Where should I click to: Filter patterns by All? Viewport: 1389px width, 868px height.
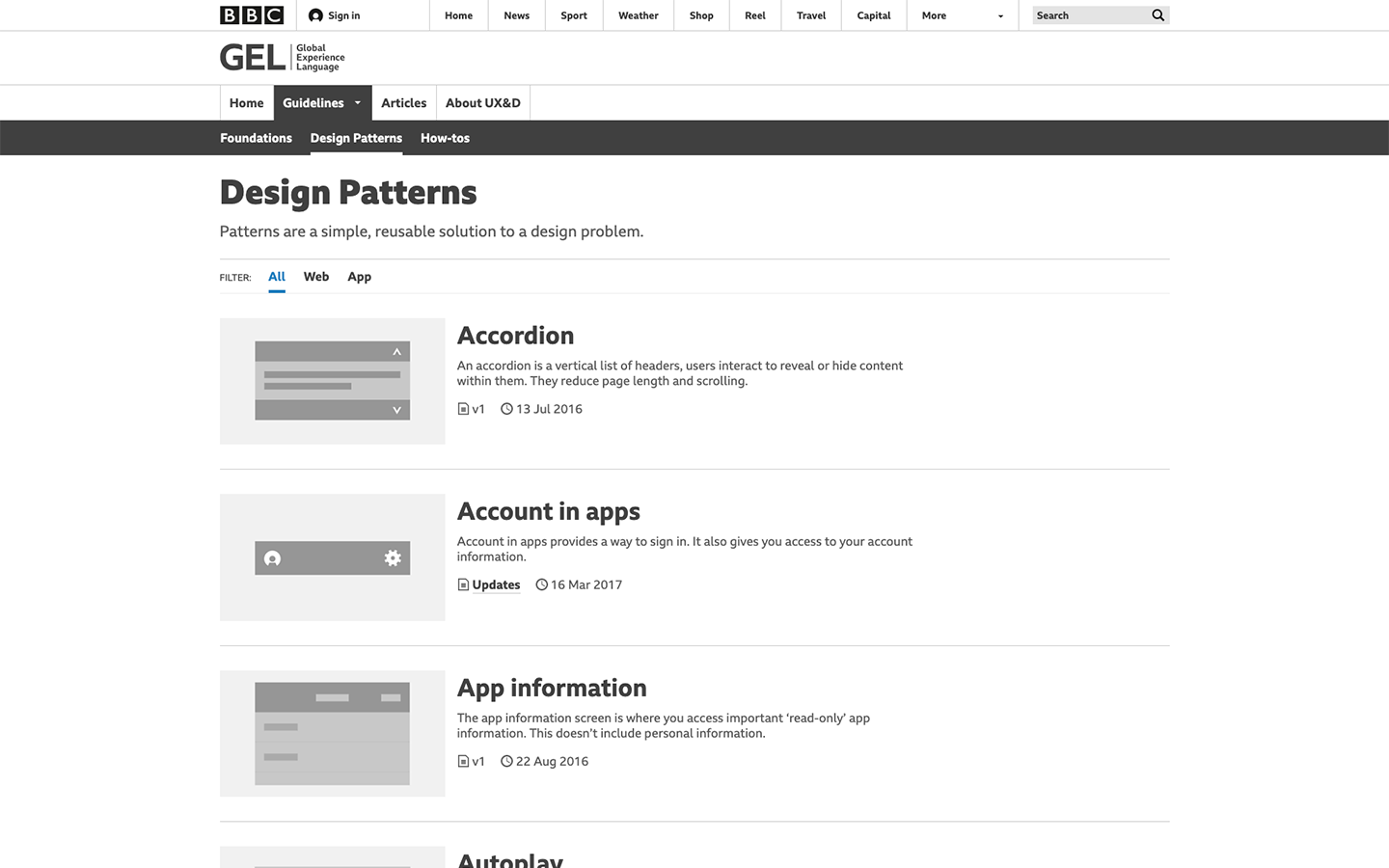277,277
